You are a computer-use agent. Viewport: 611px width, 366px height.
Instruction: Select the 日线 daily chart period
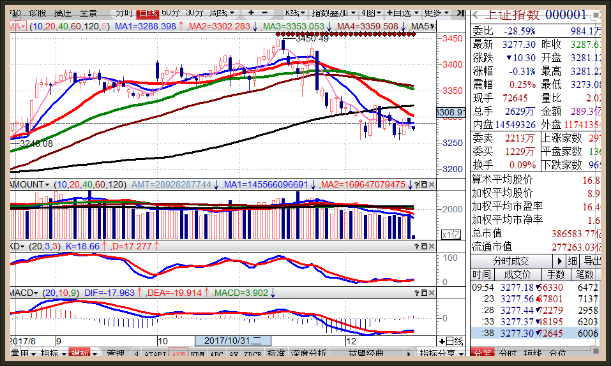click(148, 14)
